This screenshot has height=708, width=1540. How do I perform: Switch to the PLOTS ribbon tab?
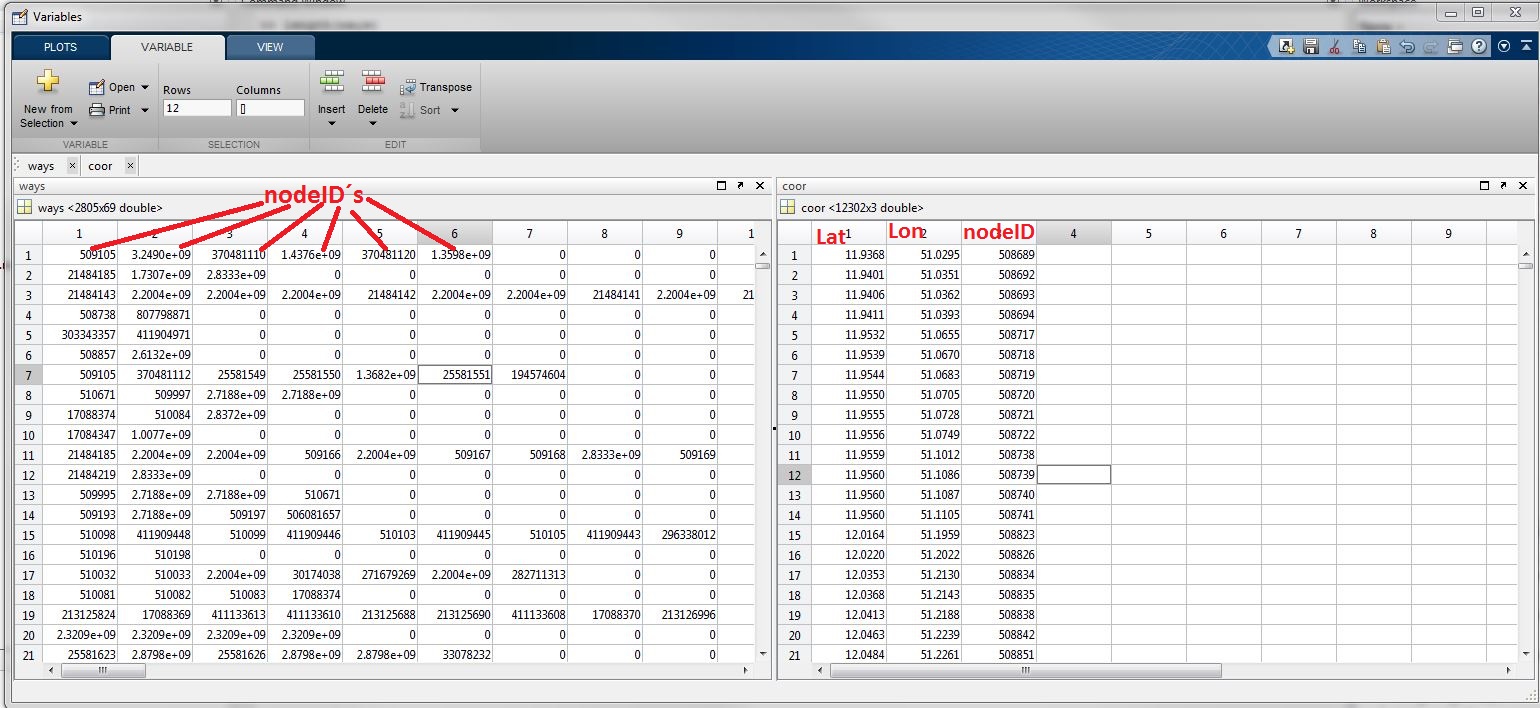click(60, 47)
